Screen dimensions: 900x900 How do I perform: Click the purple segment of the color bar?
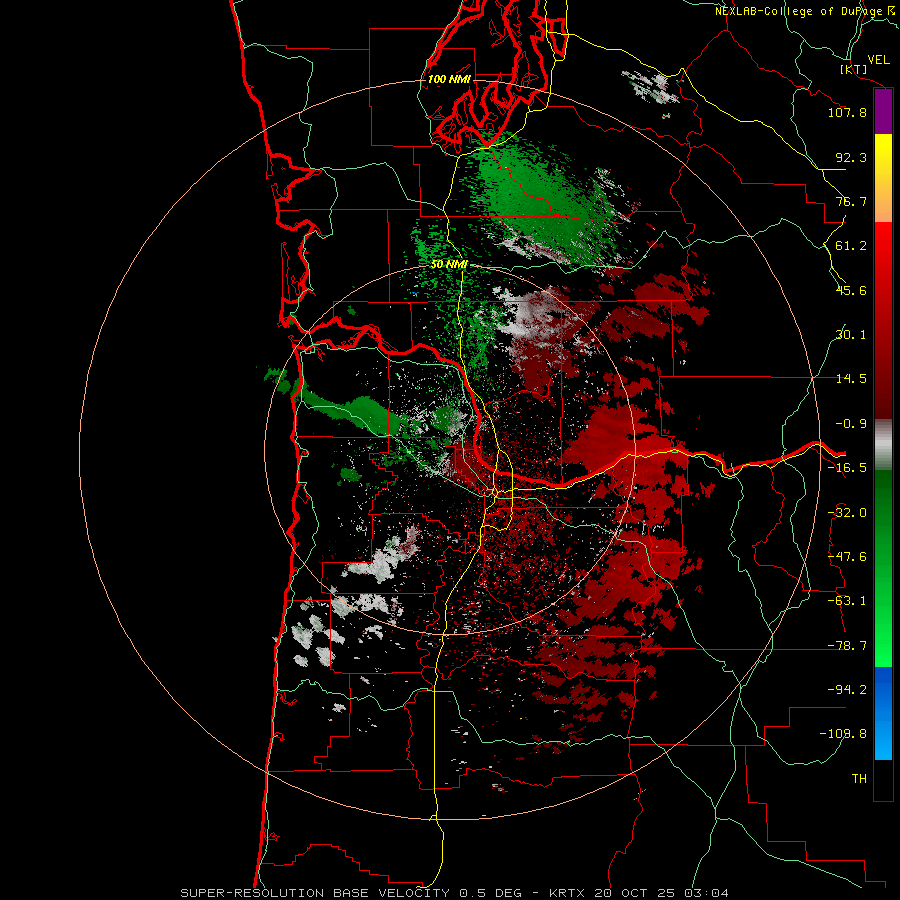[883, 112]
